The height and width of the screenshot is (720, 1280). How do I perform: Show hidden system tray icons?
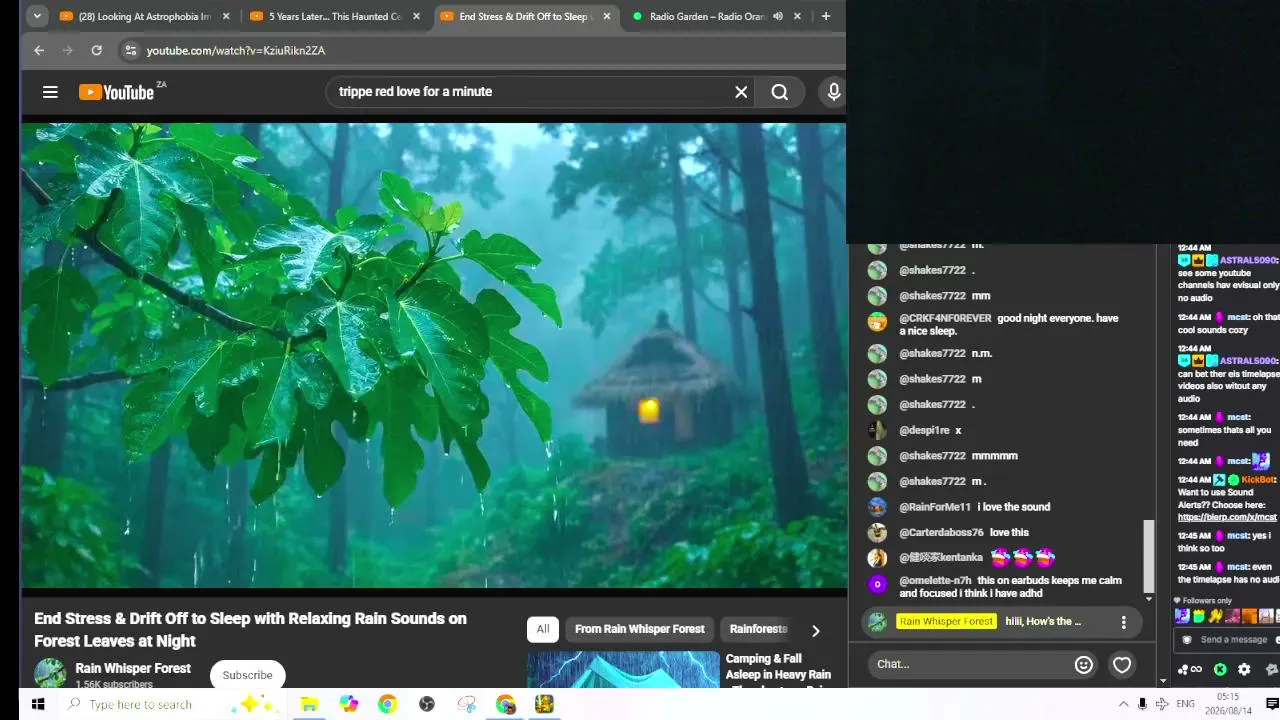[1123, 704]
